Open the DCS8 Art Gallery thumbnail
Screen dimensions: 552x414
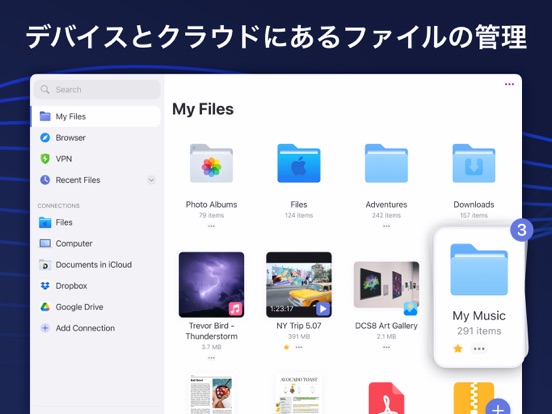(x=386, y=285)
